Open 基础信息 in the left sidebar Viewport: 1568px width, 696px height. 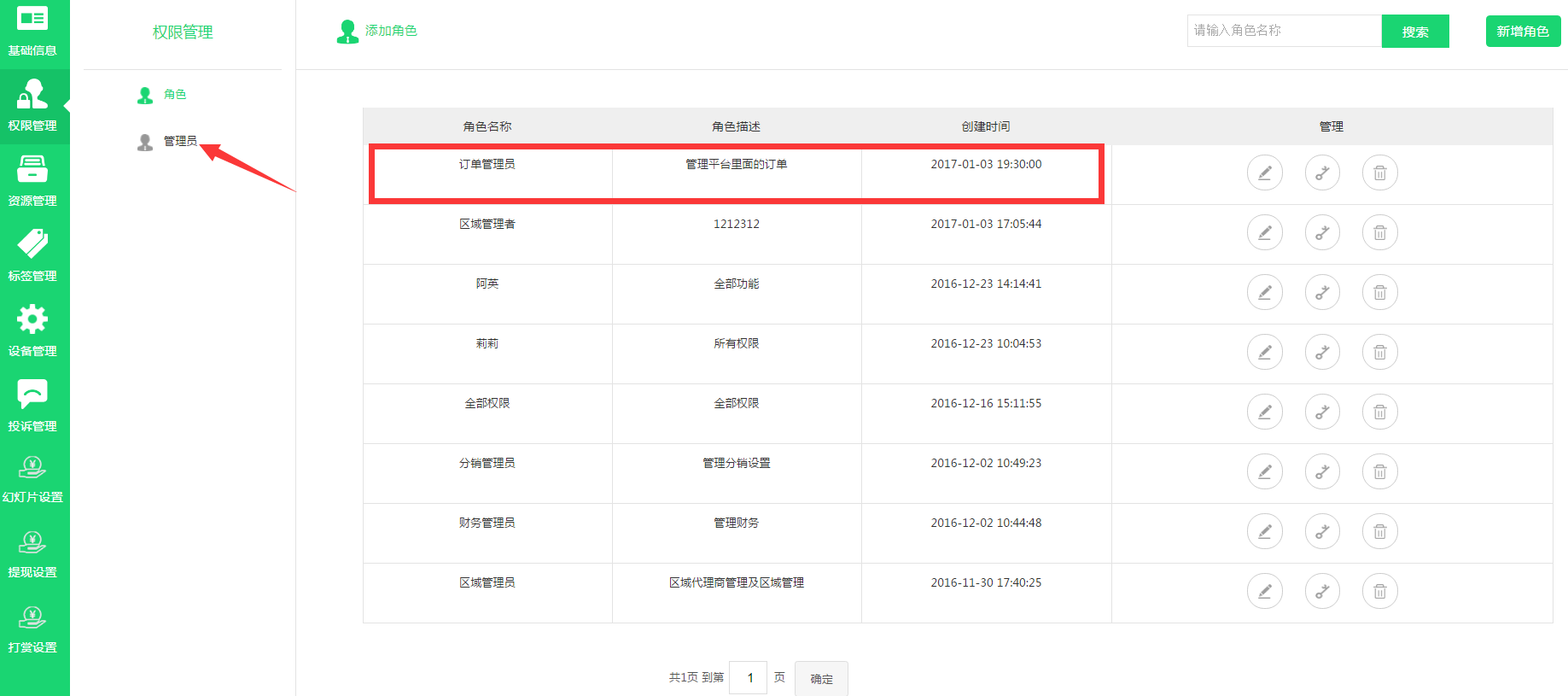tap(32, 32)
